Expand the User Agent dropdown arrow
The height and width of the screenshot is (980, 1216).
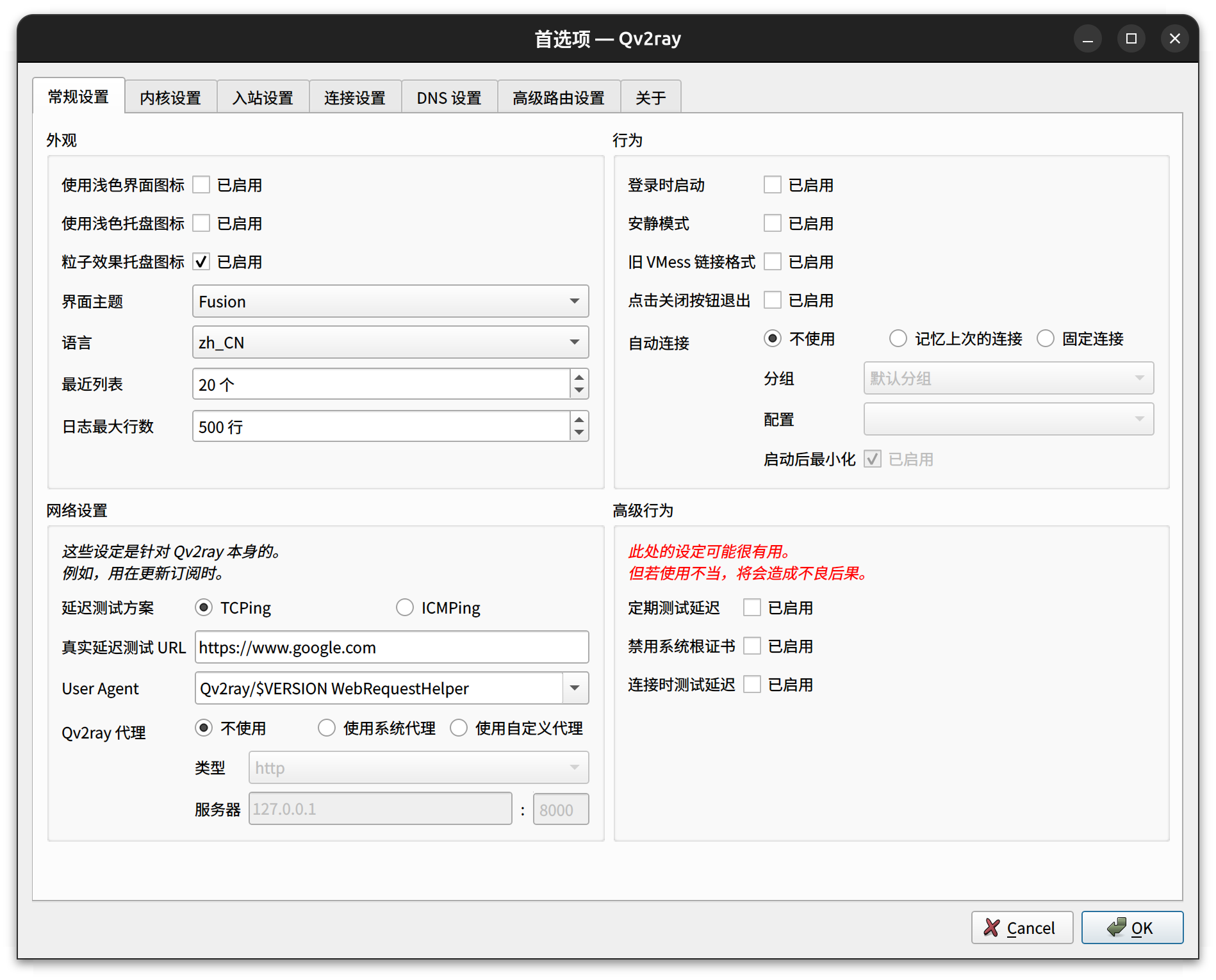(575, 689)
